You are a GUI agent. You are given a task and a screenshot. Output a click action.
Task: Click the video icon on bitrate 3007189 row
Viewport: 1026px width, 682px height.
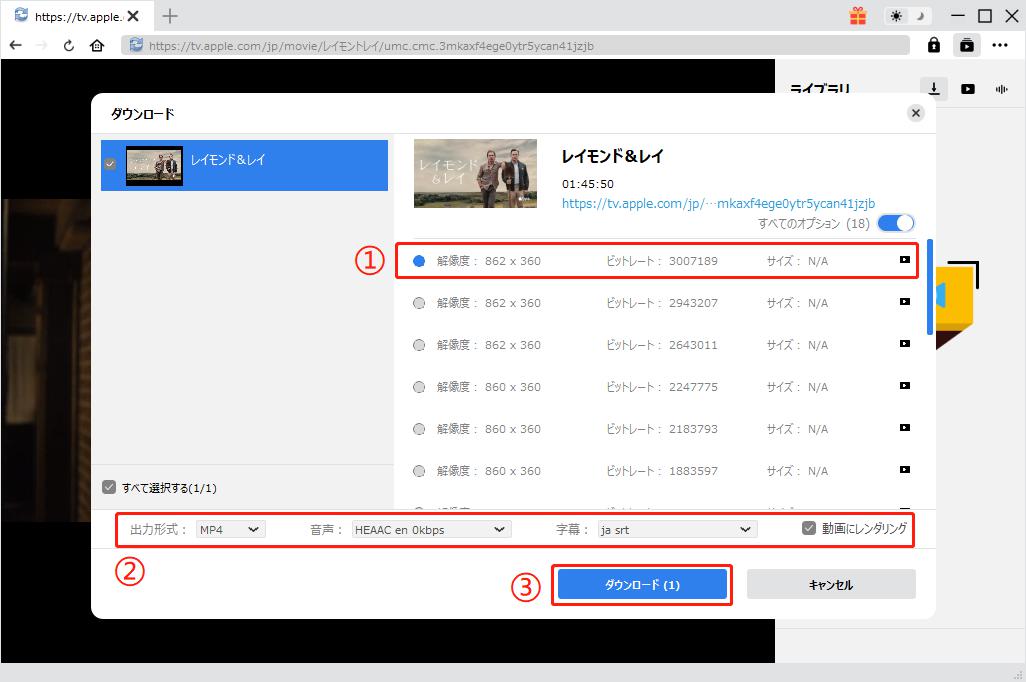click(x=904, y=260)
